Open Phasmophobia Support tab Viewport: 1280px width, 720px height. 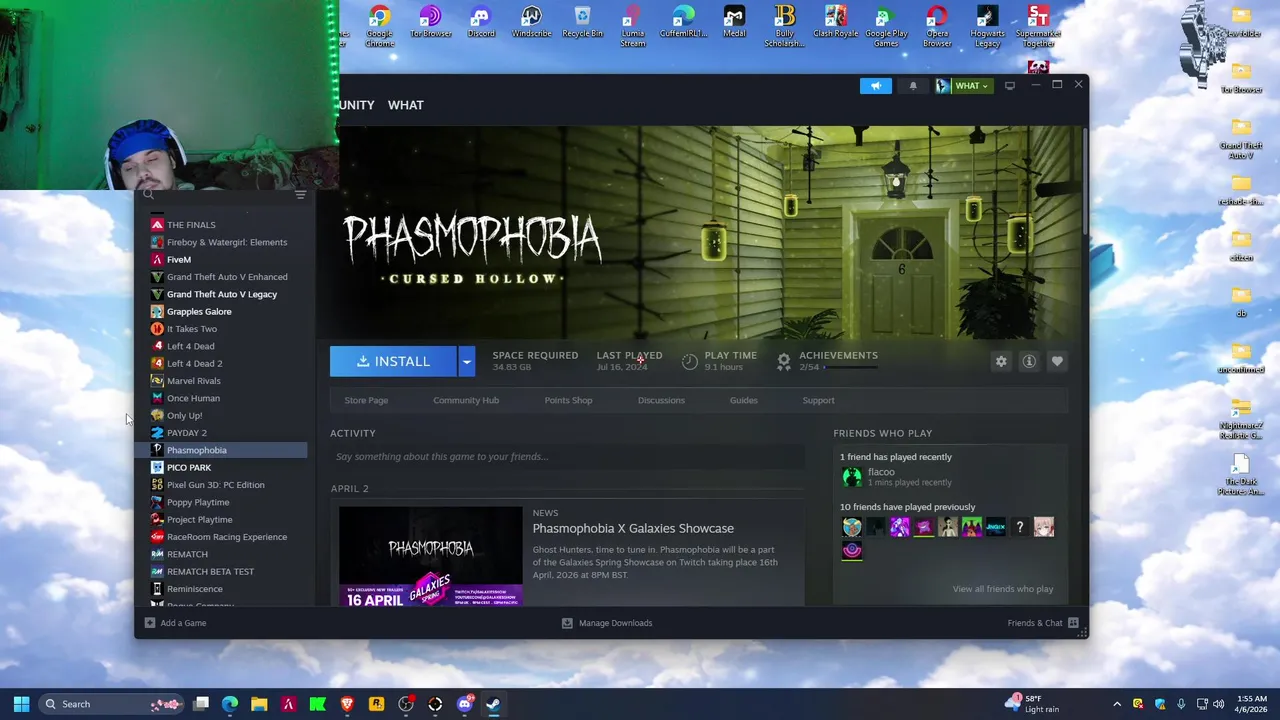(x=818, y=400)
